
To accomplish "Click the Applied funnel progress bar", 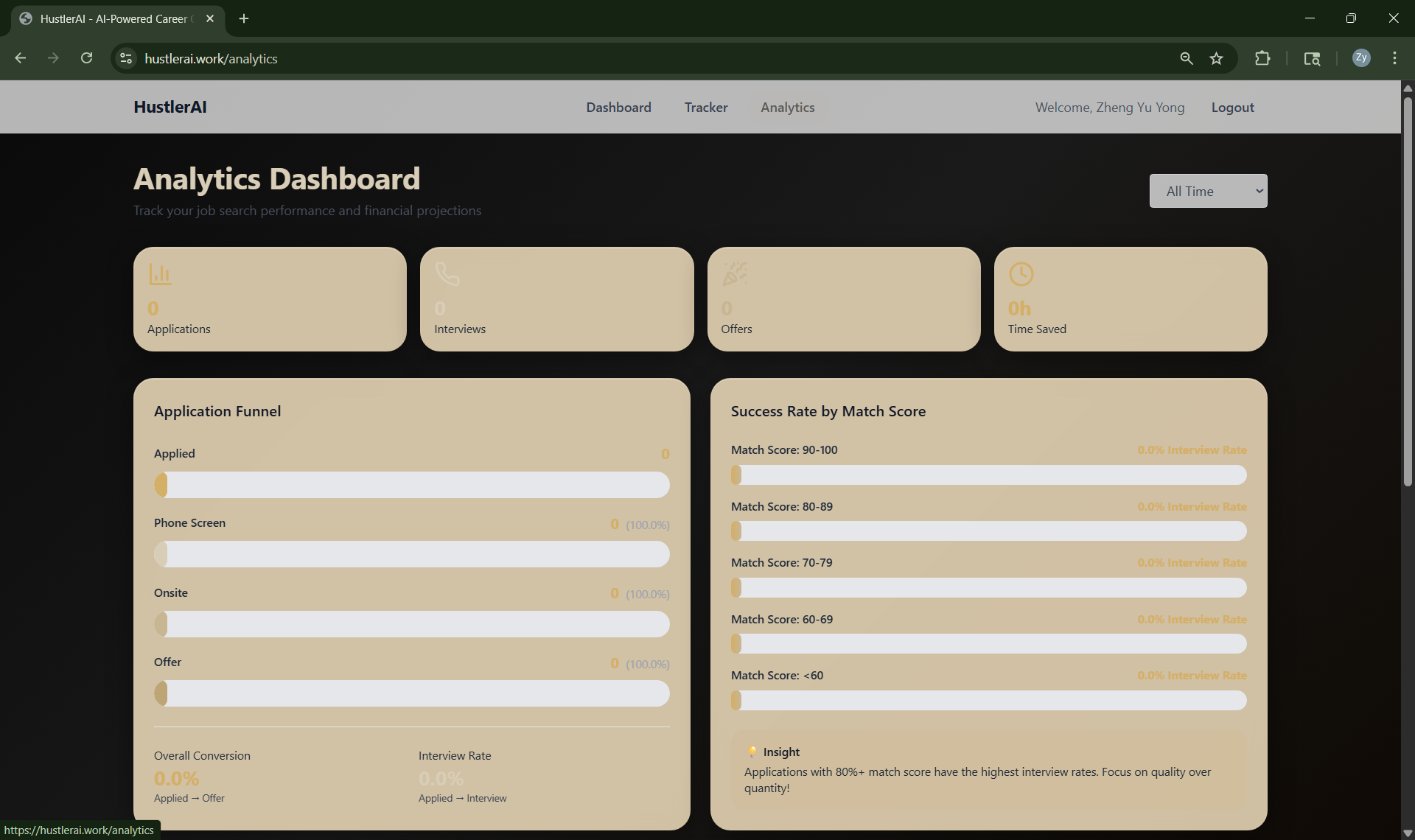I will (411, 485).
